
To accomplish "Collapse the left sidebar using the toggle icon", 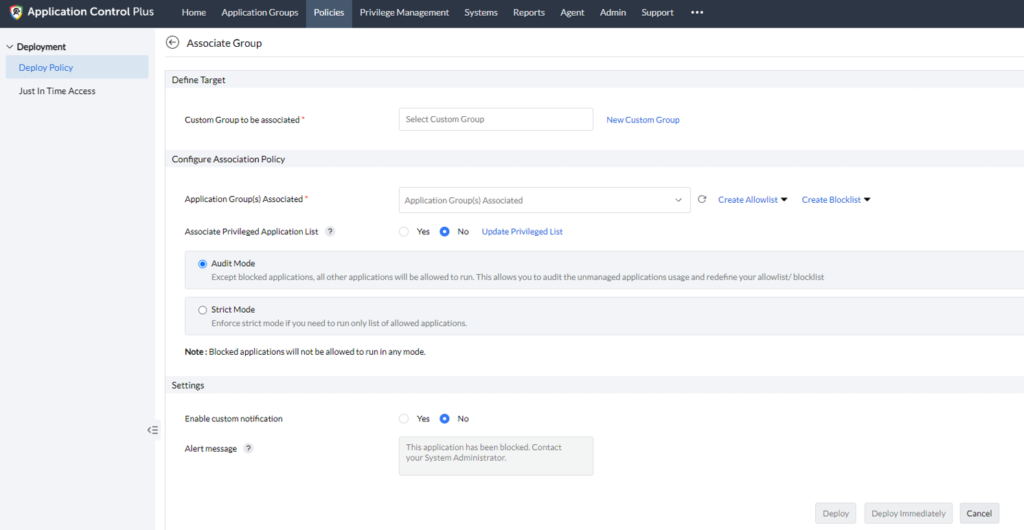I will click(153, 430).
